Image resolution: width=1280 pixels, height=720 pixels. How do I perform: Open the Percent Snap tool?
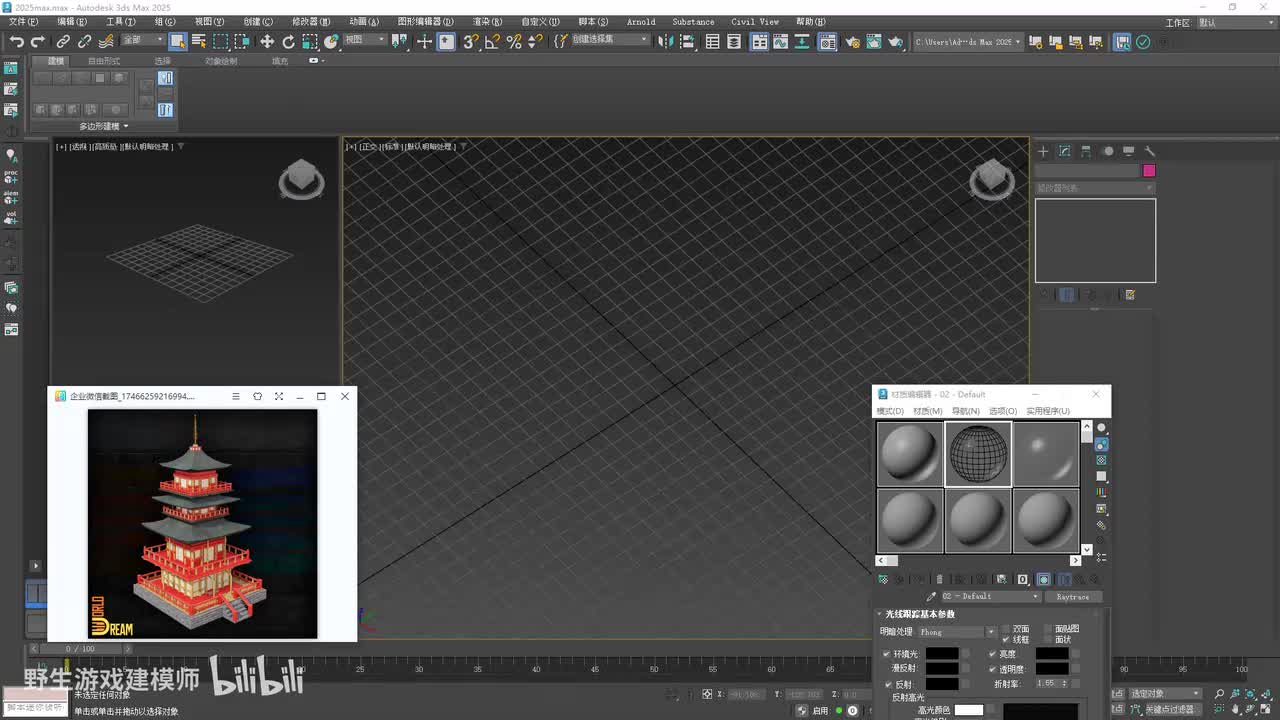(514, 42)
